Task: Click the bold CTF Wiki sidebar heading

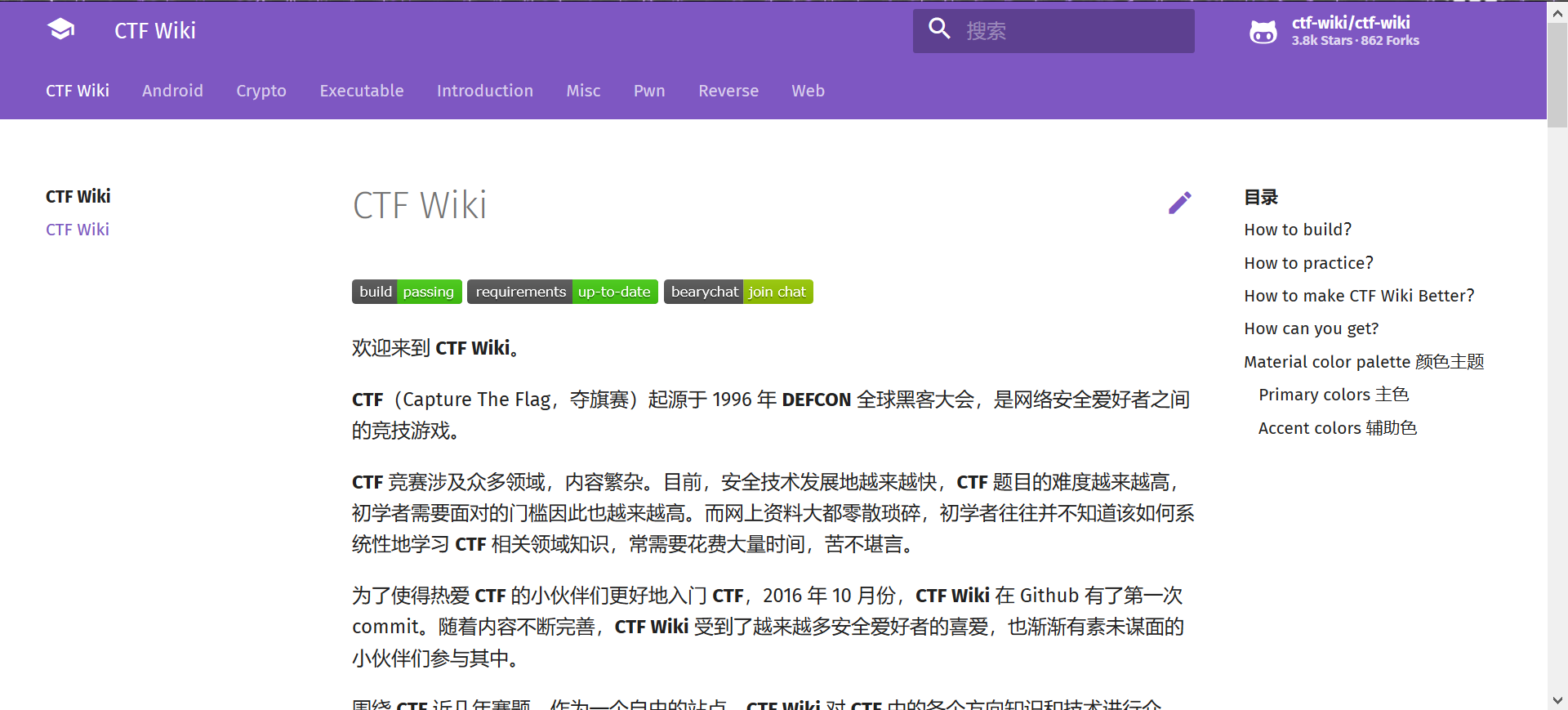Action: 78,196
